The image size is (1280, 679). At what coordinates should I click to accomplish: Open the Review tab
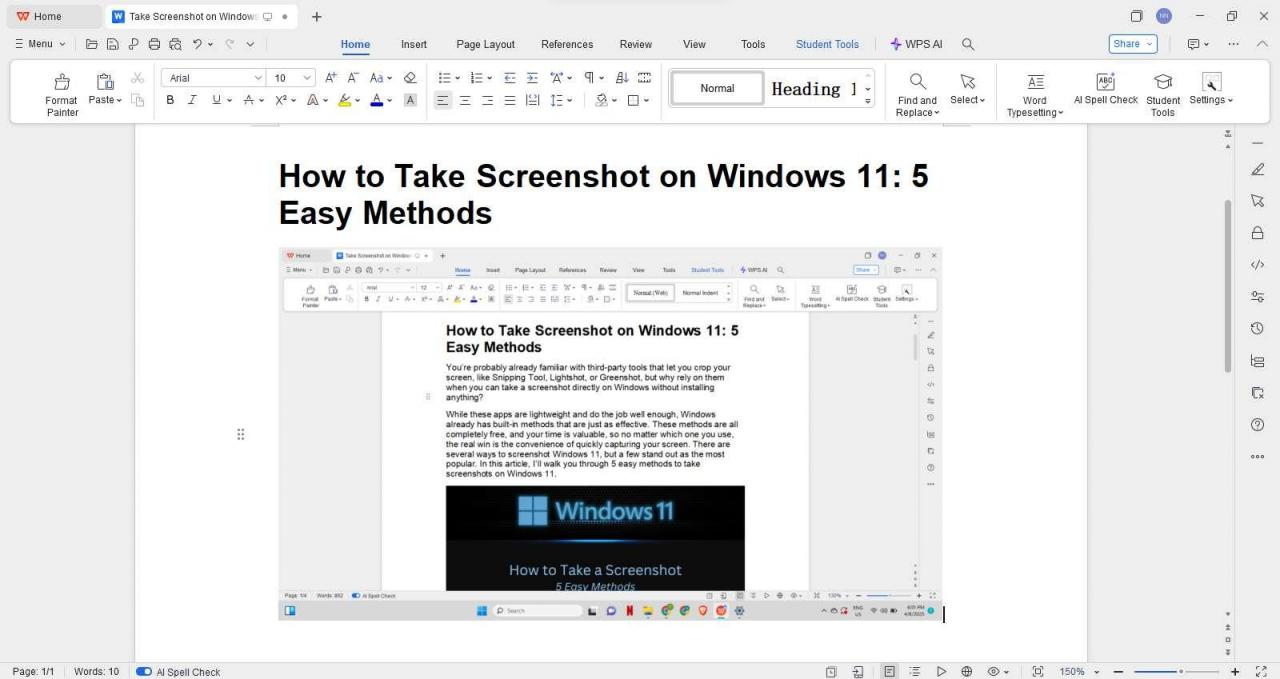(635, 43)
